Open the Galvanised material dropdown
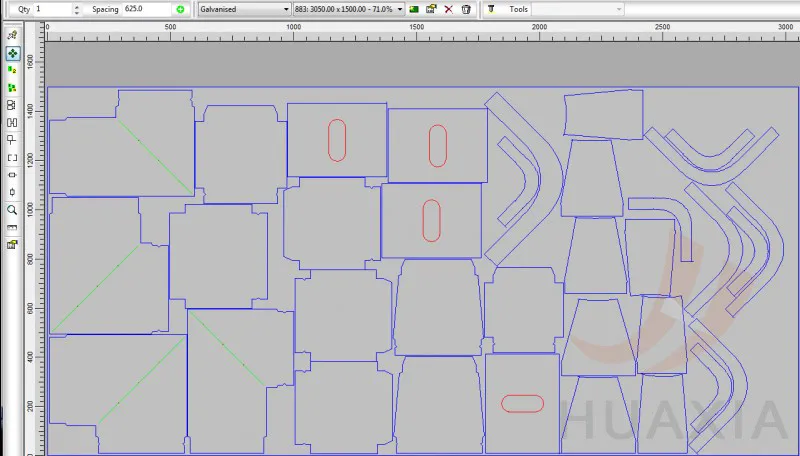This screenshot has width=800, height=456. [x=244, y=9]
